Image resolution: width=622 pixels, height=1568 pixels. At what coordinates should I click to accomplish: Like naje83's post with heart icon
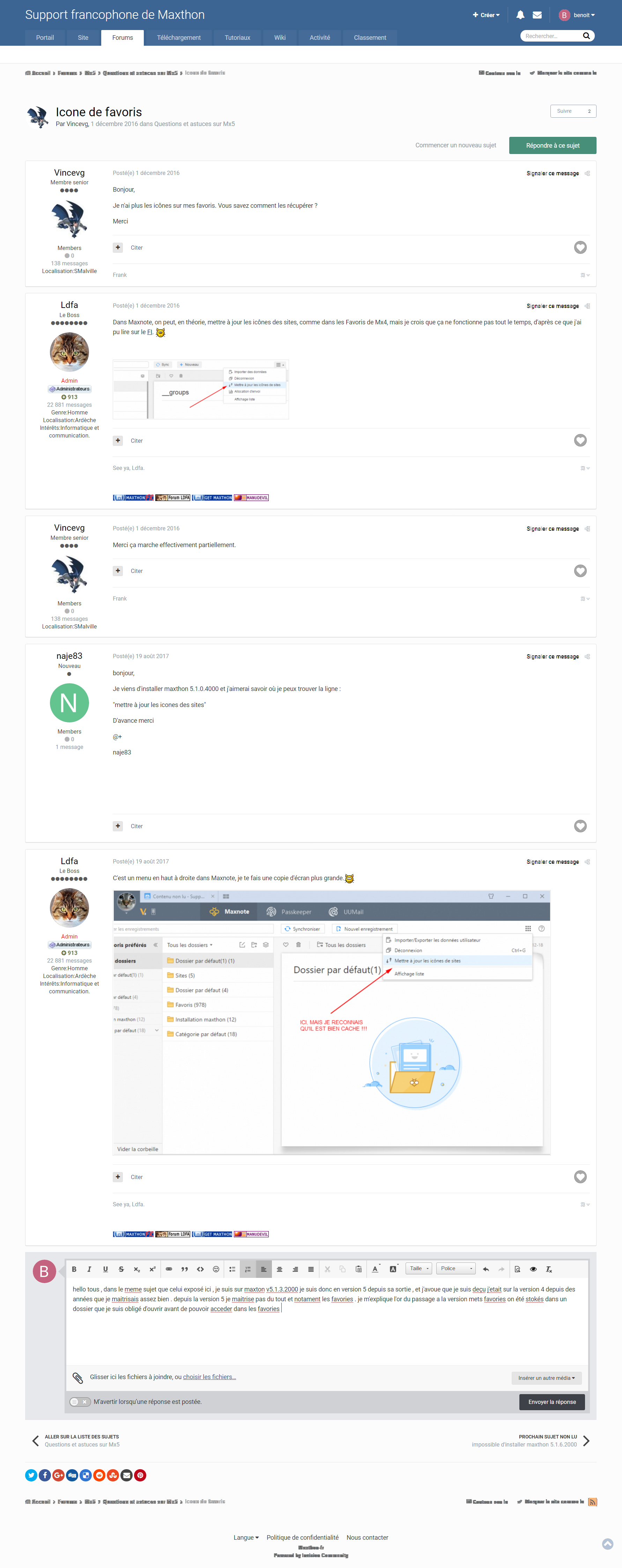580,826
